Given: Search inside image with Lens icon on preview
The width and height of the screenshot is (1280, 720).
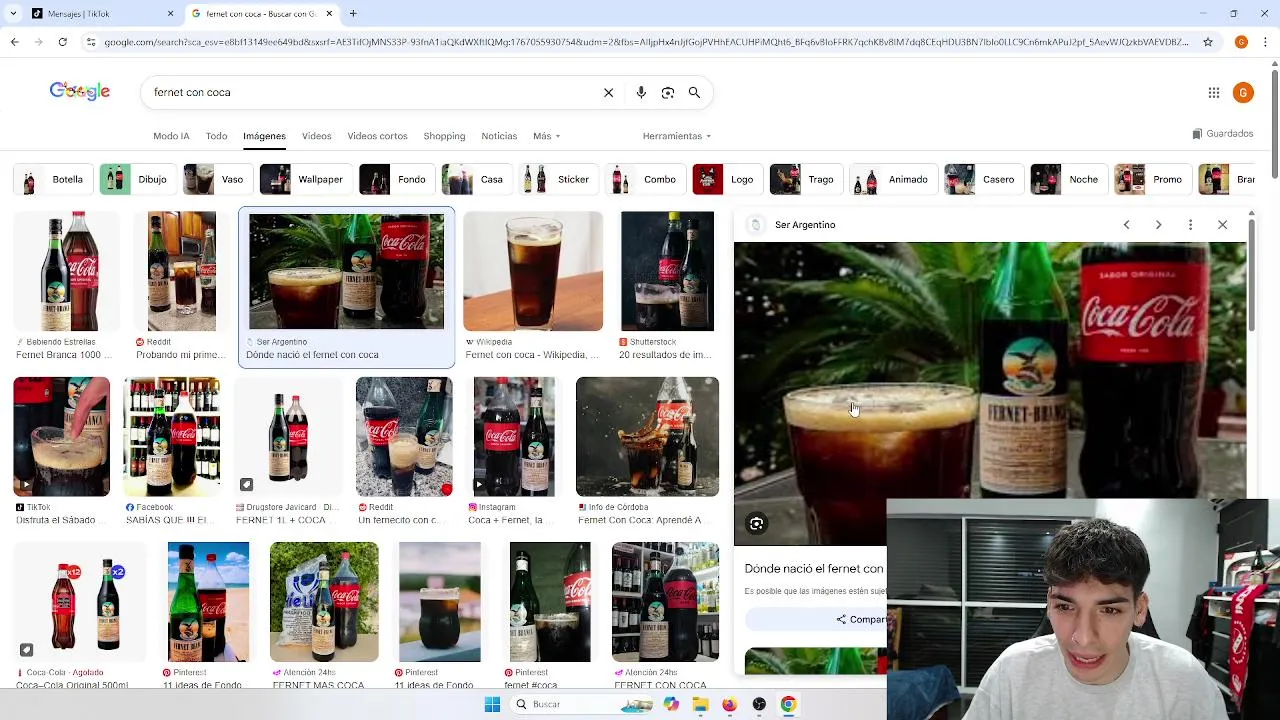Looking at the screenshot, I should [757, 524].
